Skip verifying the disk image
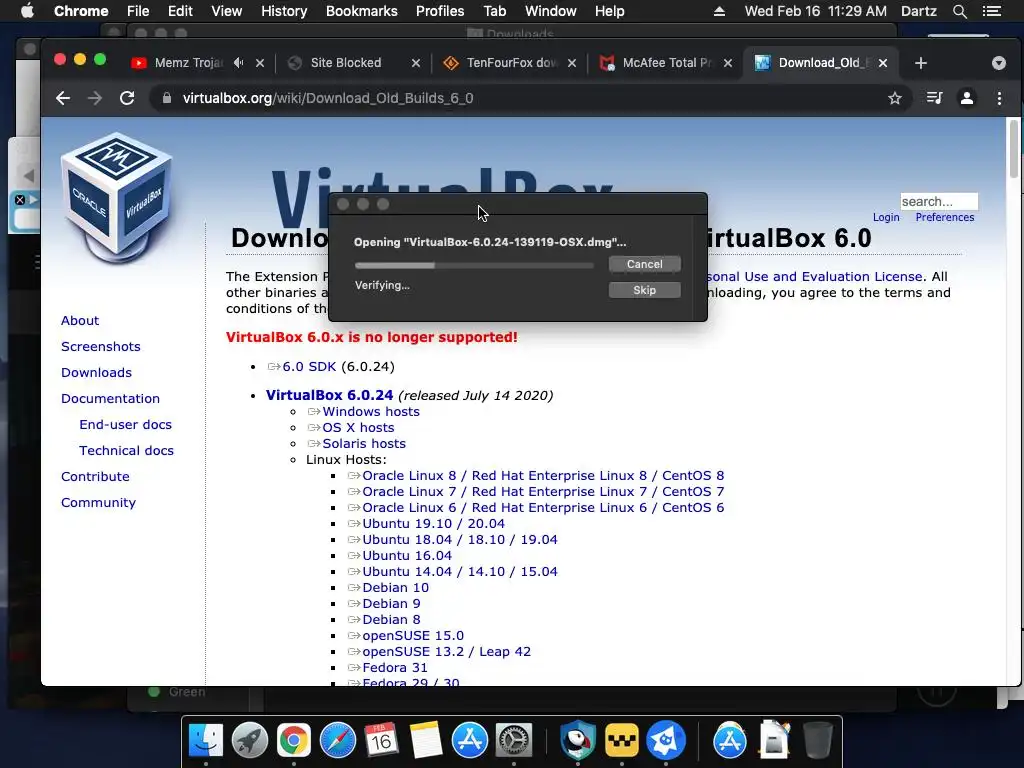 (645, 290)
